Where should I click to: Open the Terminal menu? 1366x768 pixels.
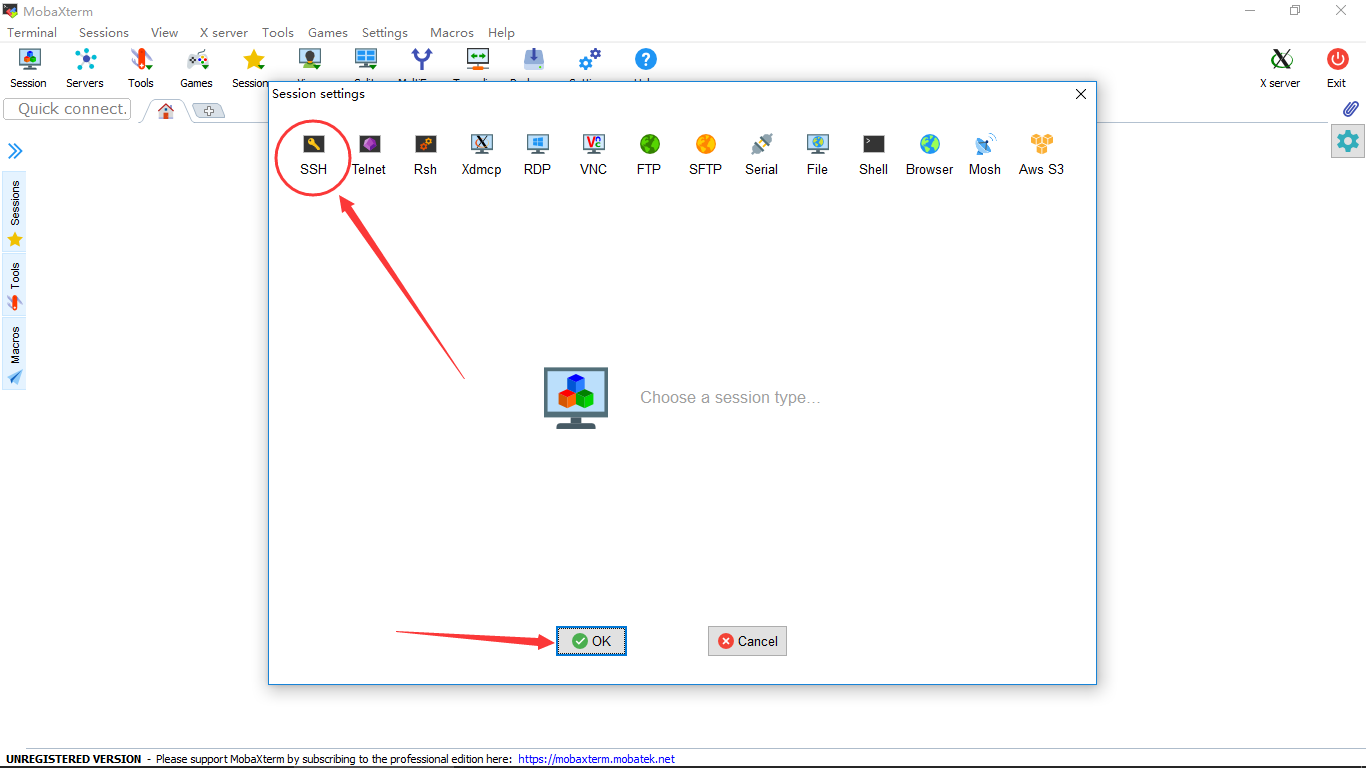tap(32, 32)
